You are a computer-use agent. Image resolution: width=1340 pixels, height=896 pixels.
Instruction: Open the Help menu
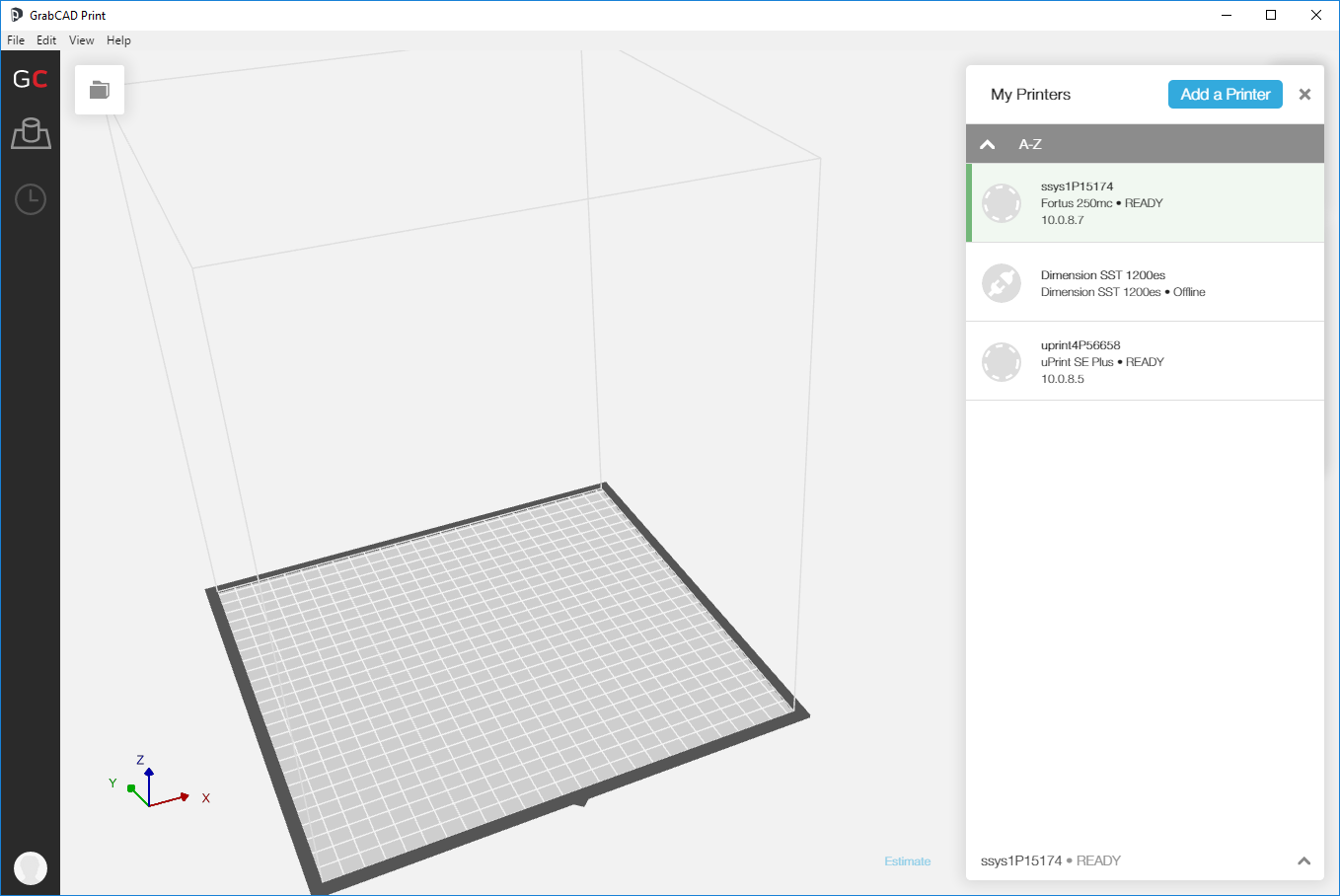[118, 40]
